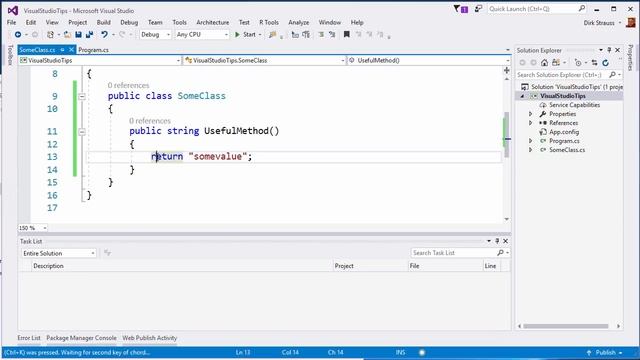Viewport: 640px width, 360px height.
Task: Click the Open File folder icon
Action: 67,35
